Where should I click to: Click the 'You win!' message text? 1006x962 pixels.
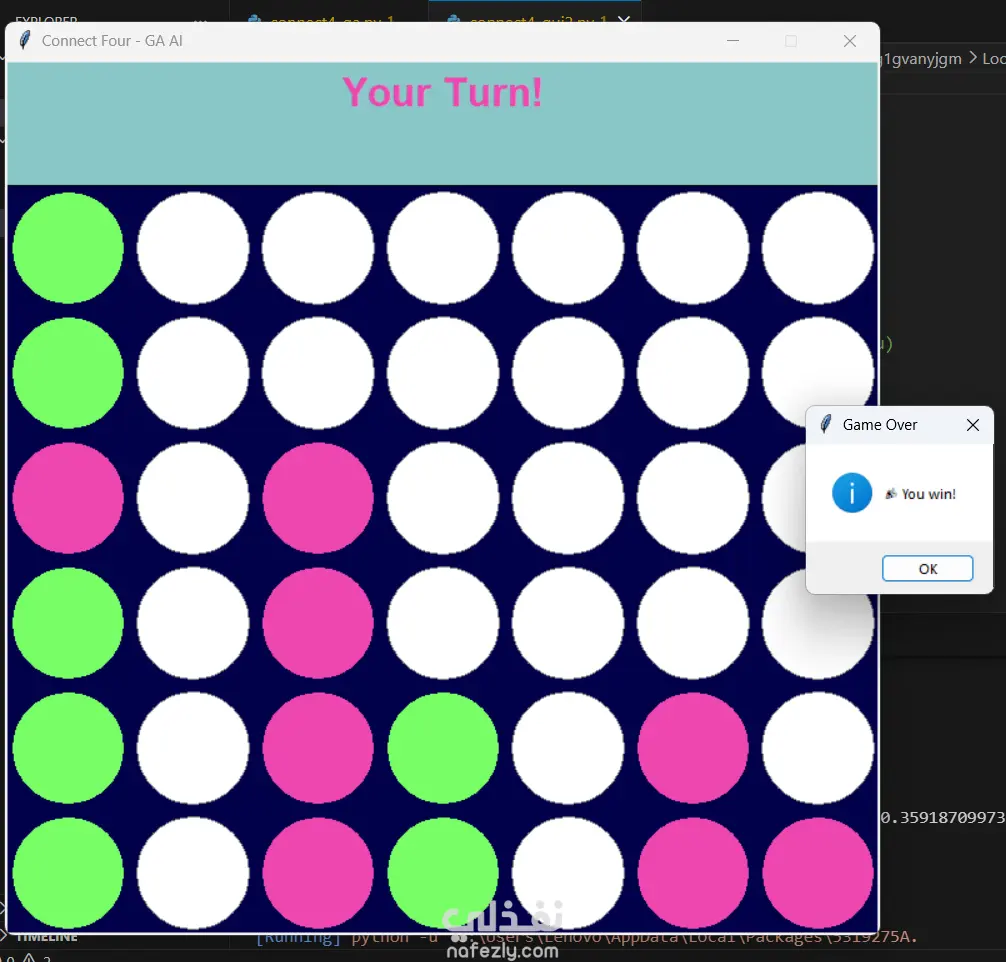point(928,494)
